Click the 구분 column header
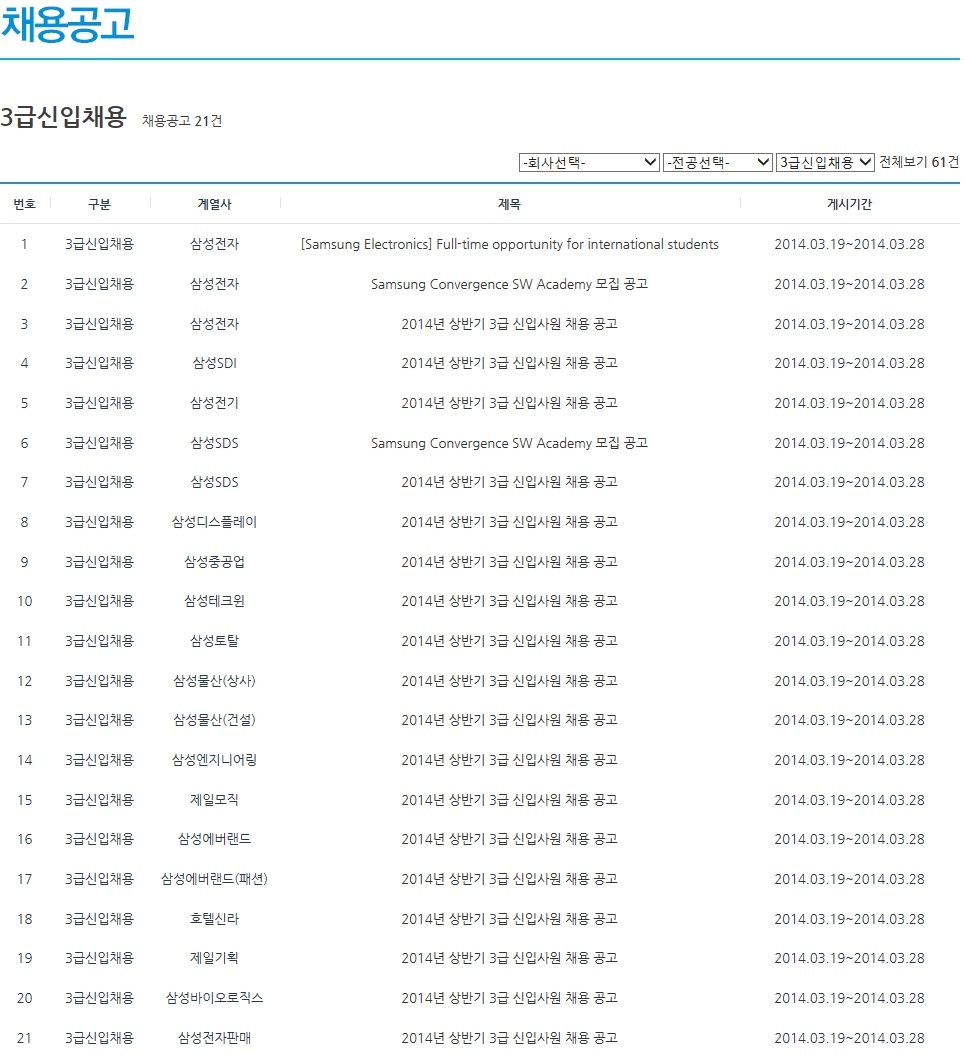This screenshot has width=964, height=1056. tap(100, 204)
